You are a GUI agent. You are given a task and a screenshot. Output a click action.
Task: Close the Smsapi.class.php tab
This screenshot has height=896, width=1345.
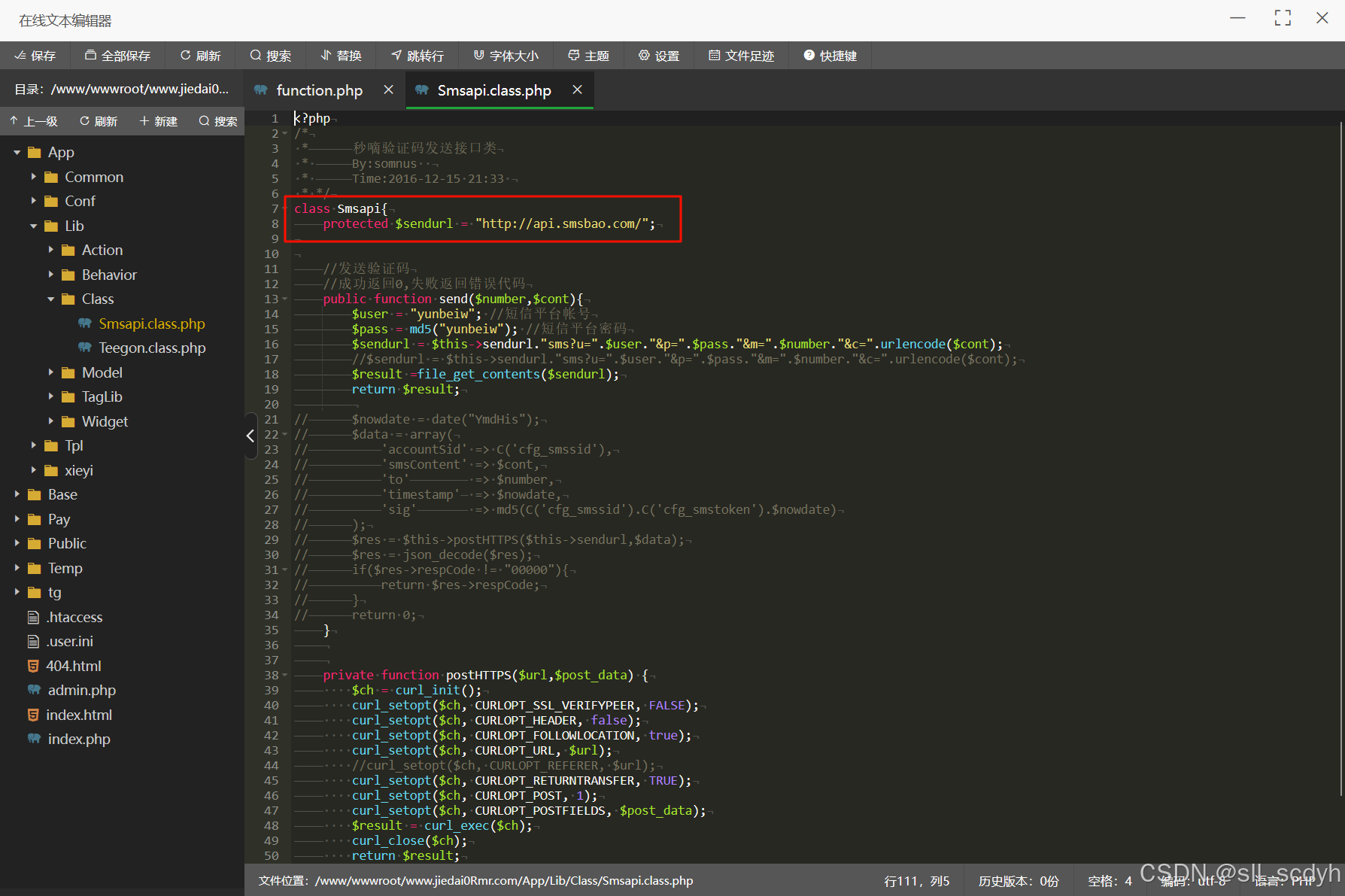click(x=577, y=90)
